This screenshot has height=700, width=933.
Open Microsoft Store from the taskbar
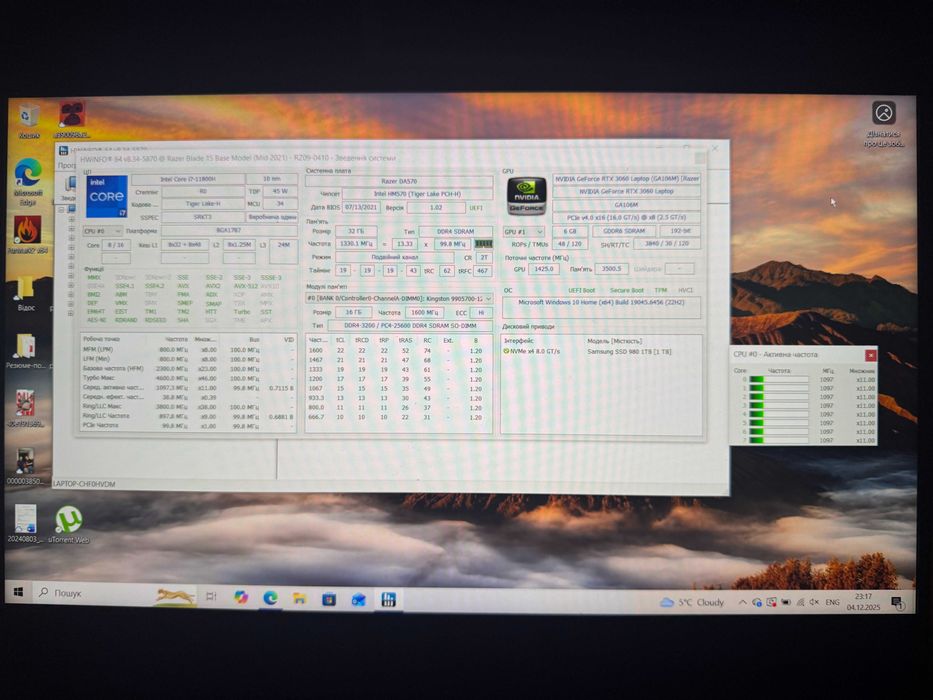click(329, 599)
